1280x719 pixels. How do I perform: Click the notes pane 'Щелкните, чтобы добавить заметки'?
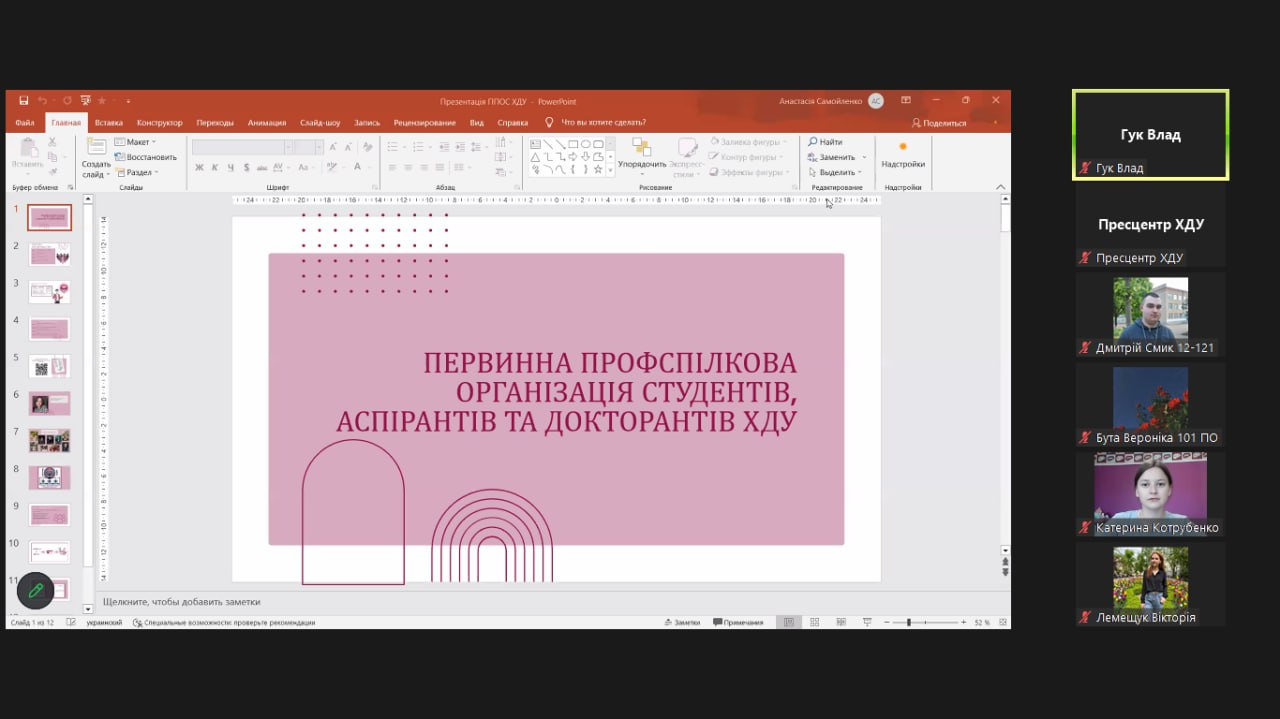coord(181,602)
